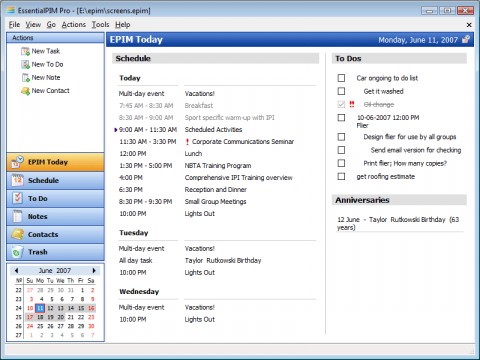
Task: Click the New Note icon
Action: [25, 78]
